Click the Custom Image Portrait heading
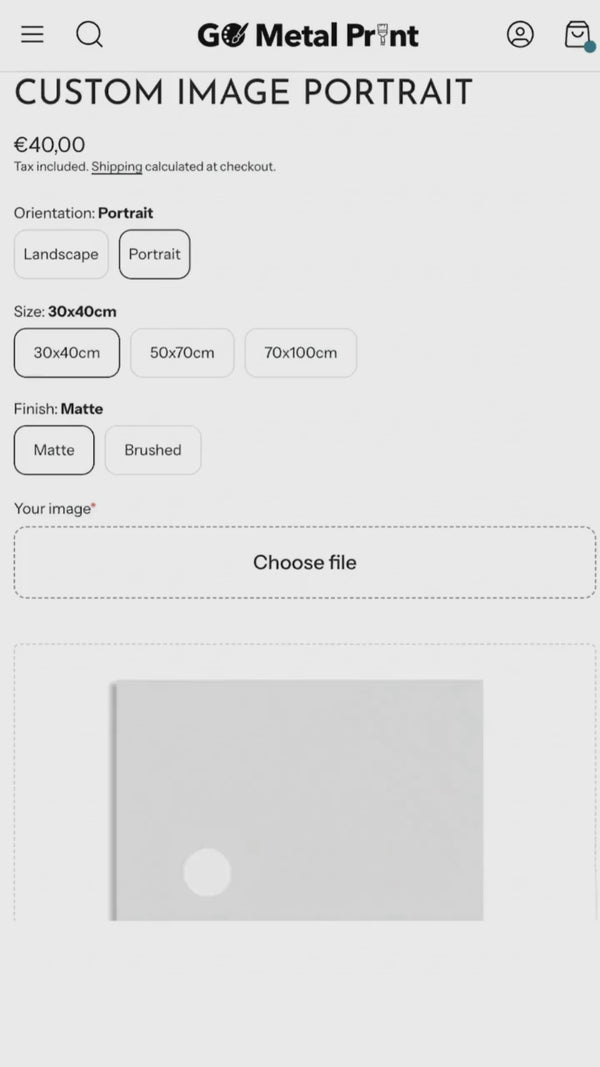600x1067 pixels. coord(243,93)
